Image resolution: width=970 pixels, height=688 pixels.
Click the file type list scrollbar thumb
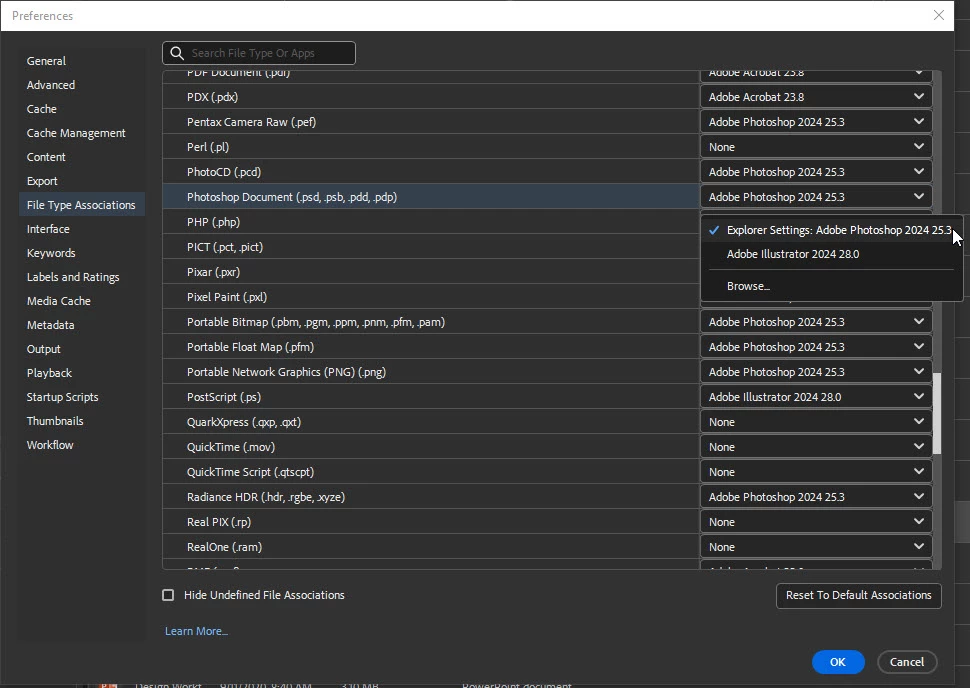pyautogui.click(x=937, y=413)
